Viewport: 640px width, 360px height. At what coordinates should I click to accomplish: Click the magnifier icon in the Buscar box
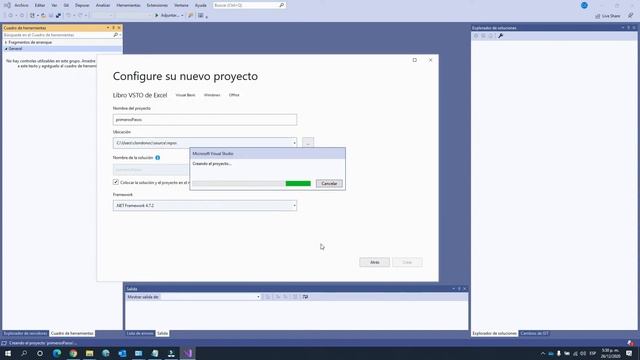point(282,5)
